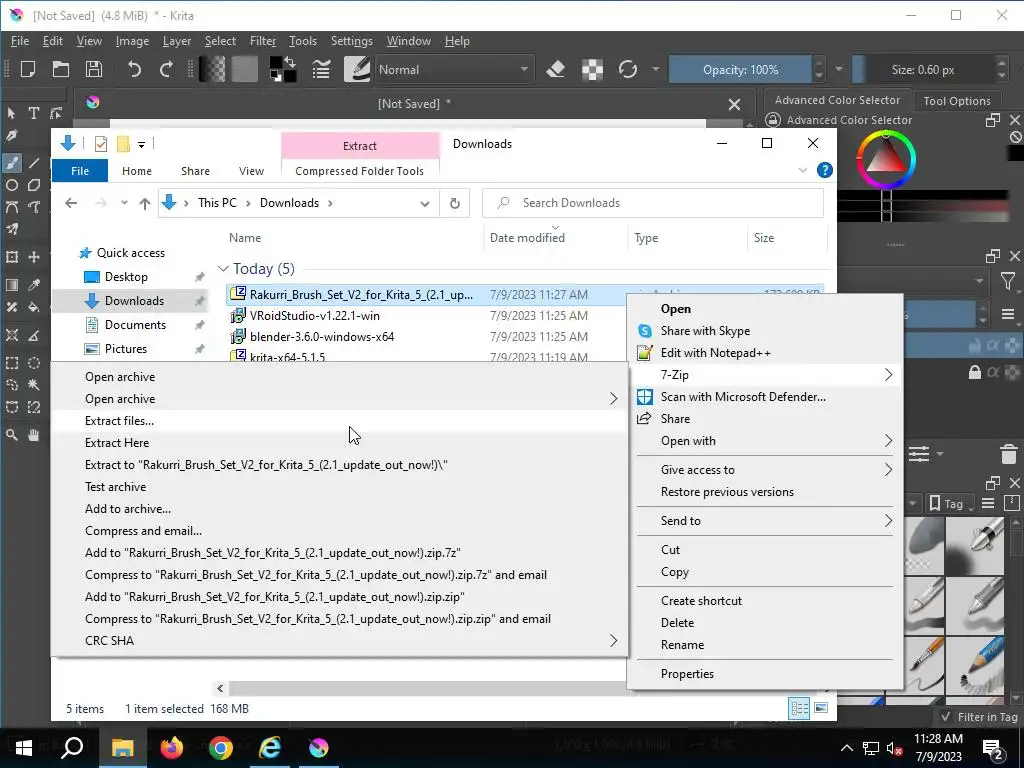Viewport: 1024px width, 768px height.
Task: Click Krita's Open file toolbar icon
Action: tap(61, 69)
